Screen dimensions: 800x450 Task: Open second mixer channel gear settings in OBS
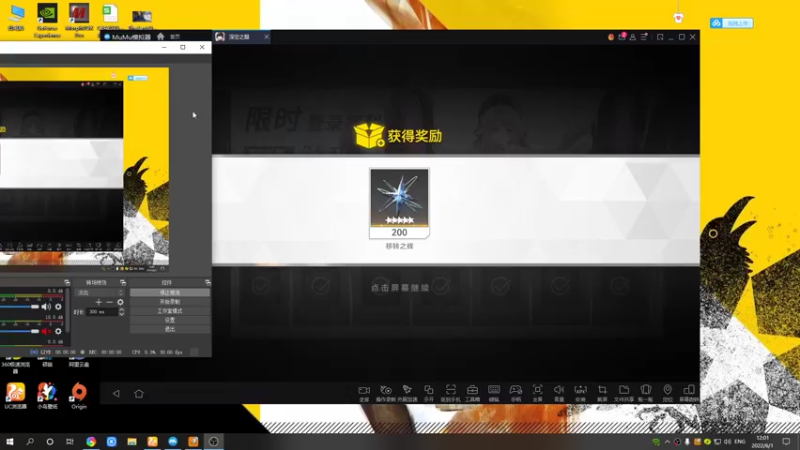point(58,331)
